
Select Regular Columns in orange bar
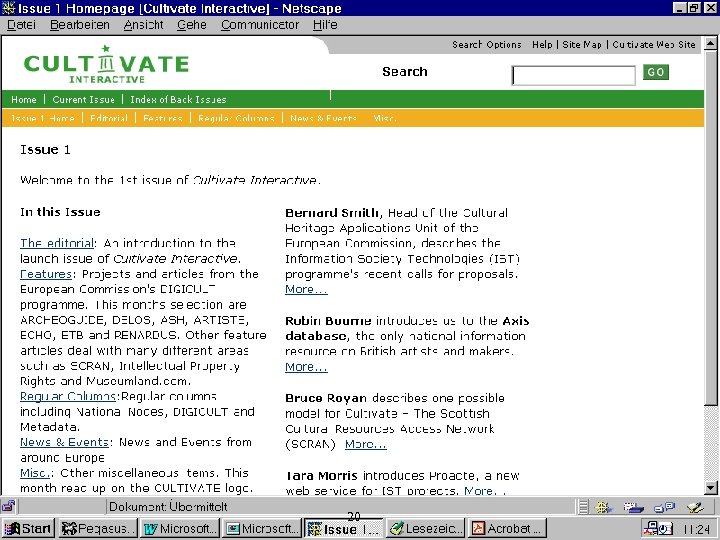coord(236,118)
